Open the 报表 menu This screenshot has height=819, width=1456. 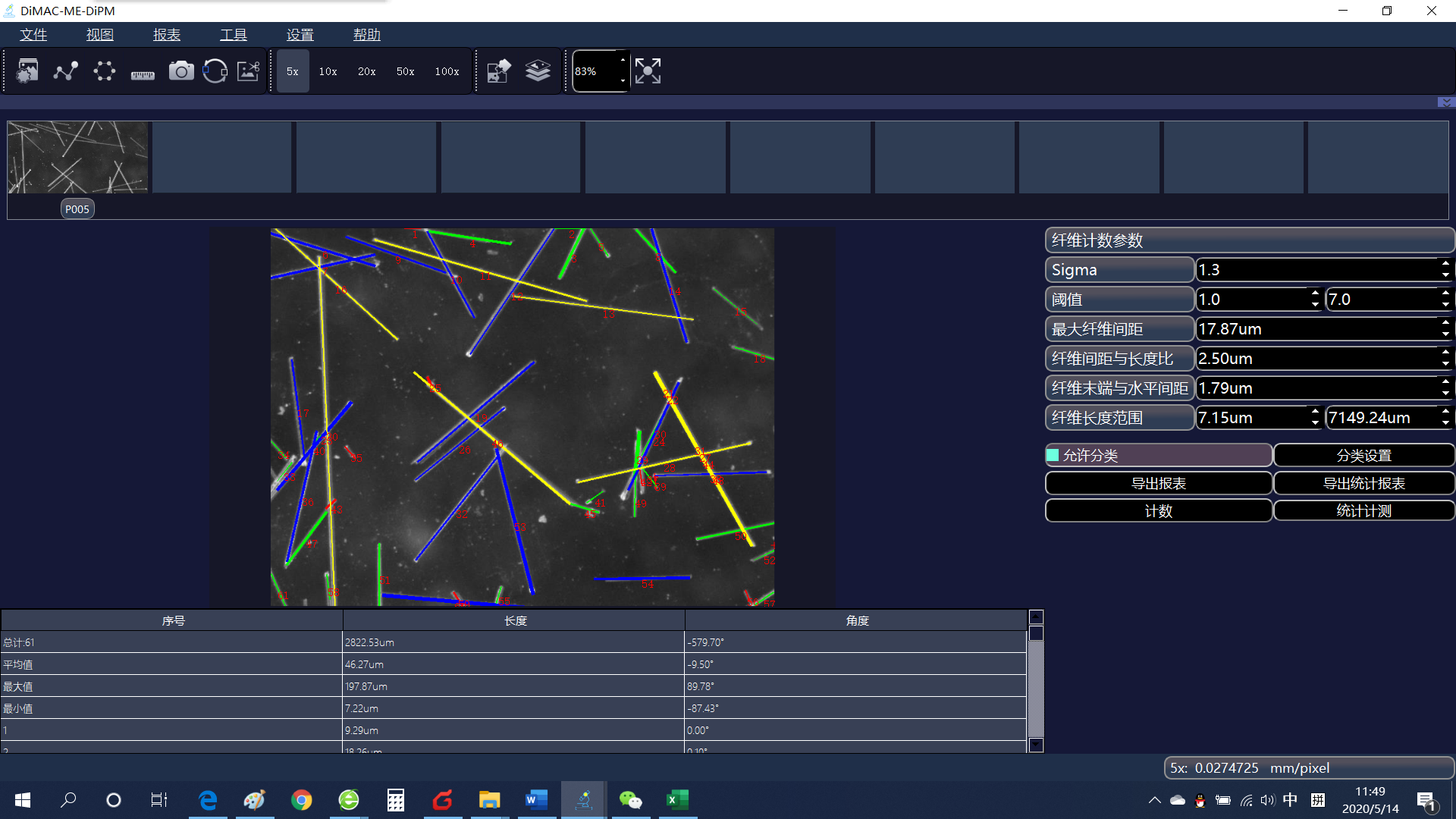click(166, 35)
